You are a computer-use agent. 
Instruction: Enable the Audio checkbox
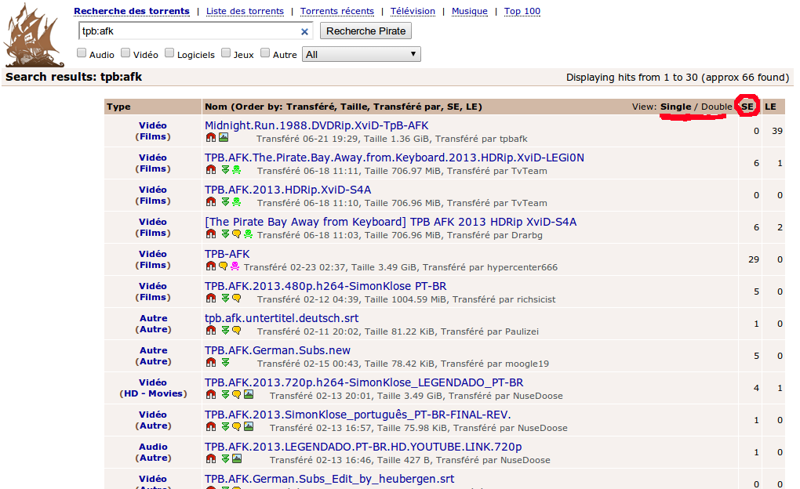click(81, 54)
